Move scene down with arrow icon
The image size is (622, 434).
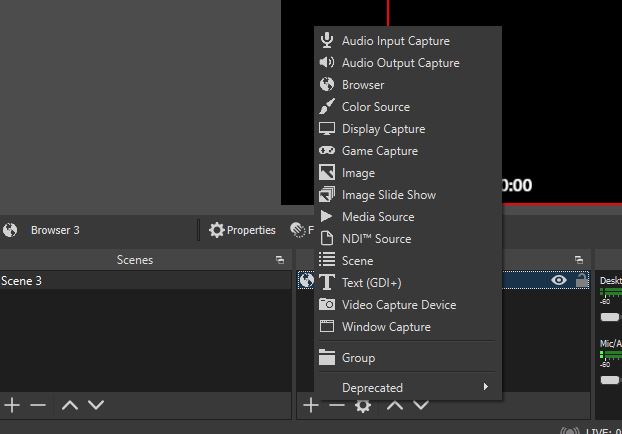[96, 405]
